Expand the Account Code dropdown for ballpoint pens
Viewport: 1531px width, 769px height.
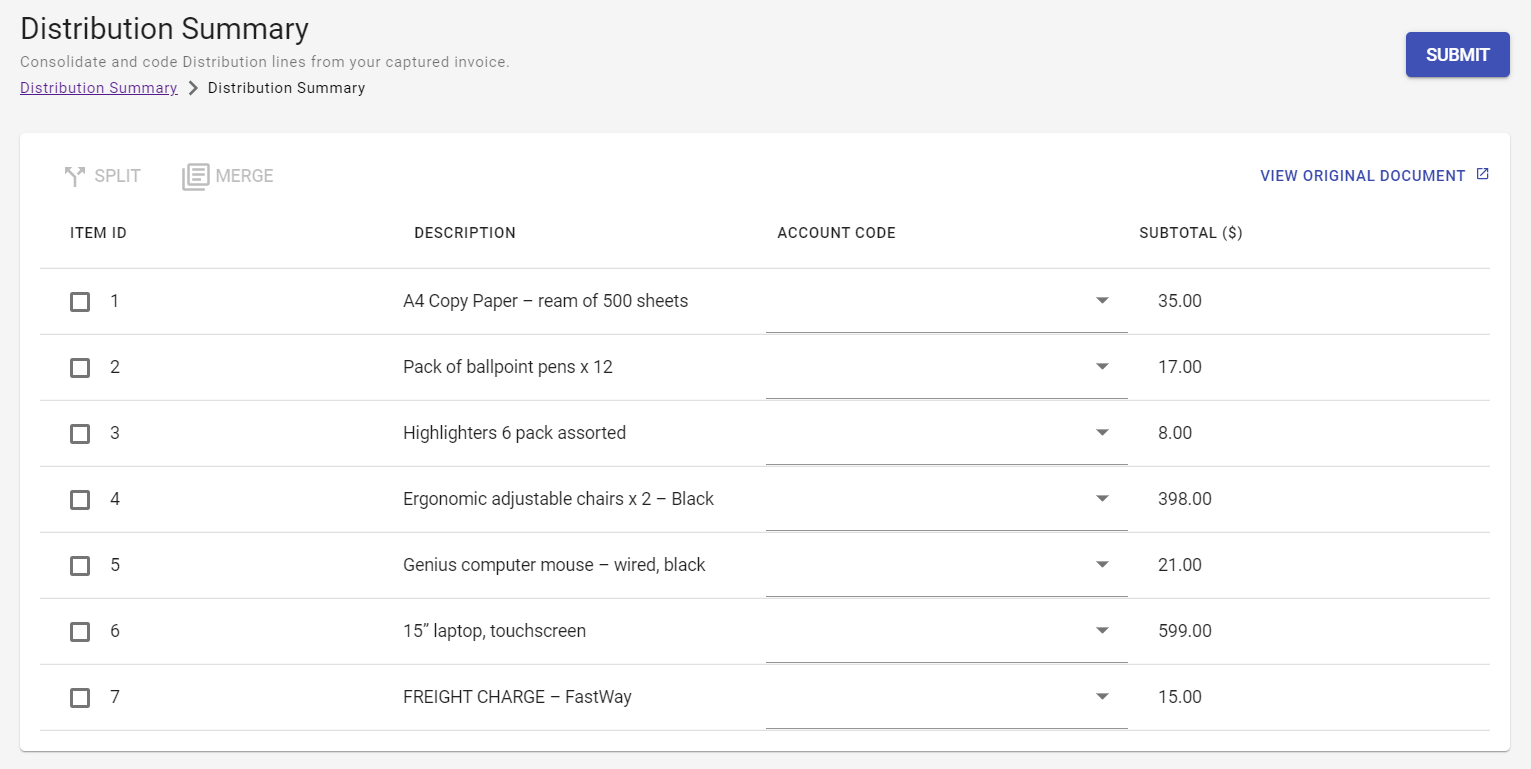[x=1101, y=367]
